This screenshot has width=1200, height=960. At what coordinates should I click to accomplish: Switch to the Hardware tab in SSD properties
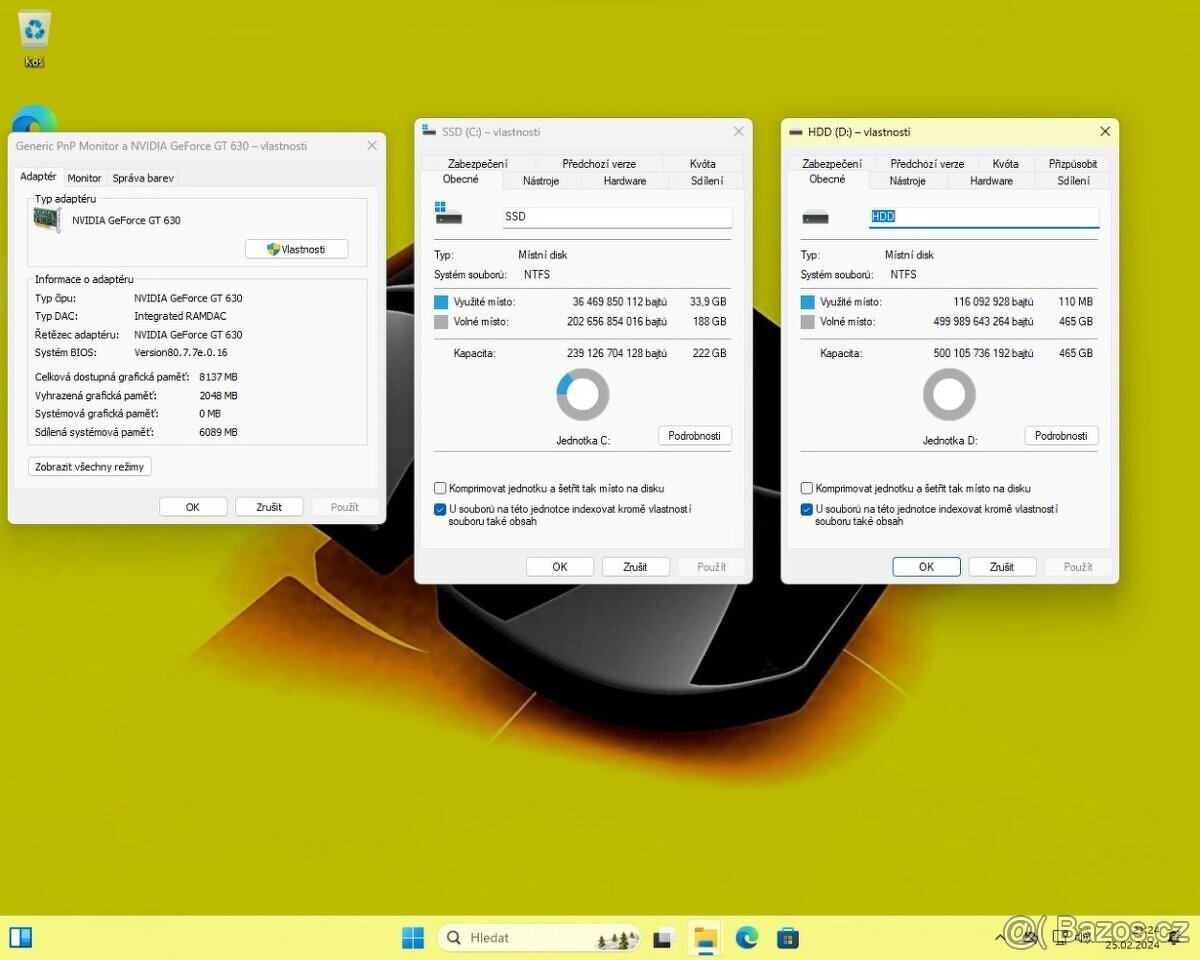[624, 181]
